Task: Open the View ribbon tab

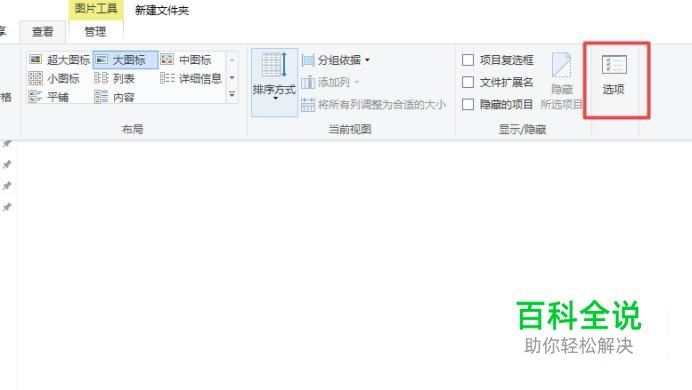Action: tap(42, 32)
